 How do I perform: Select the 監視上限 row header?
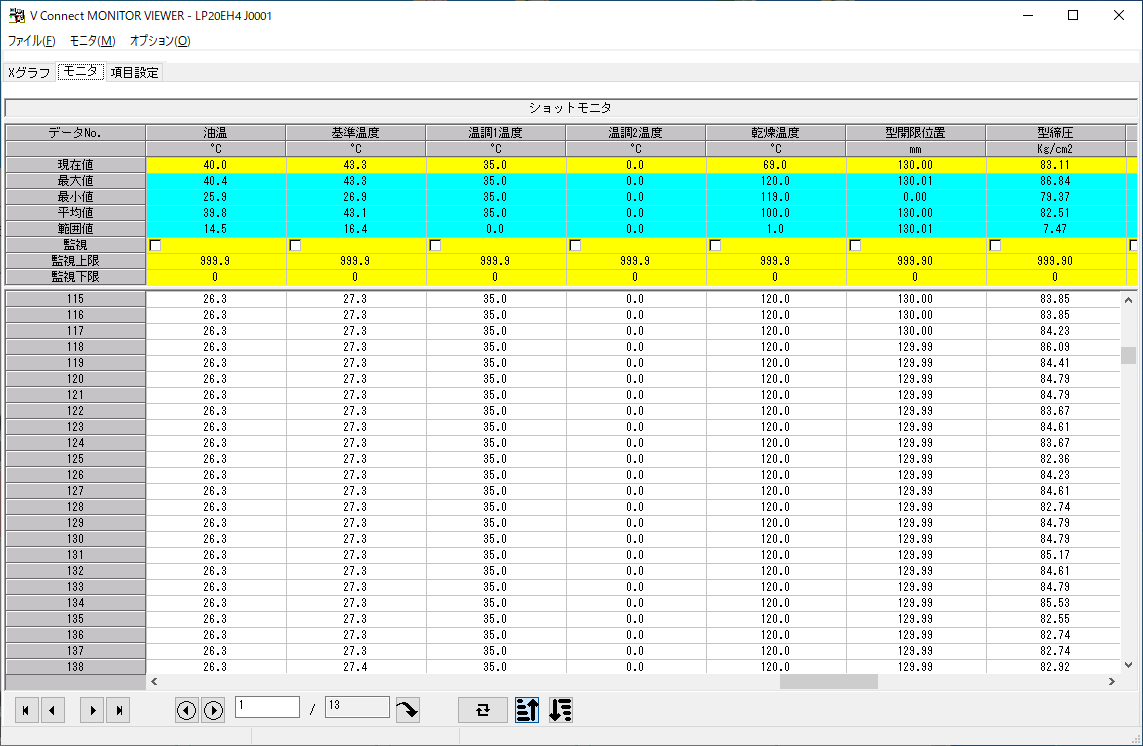point(75,261)
